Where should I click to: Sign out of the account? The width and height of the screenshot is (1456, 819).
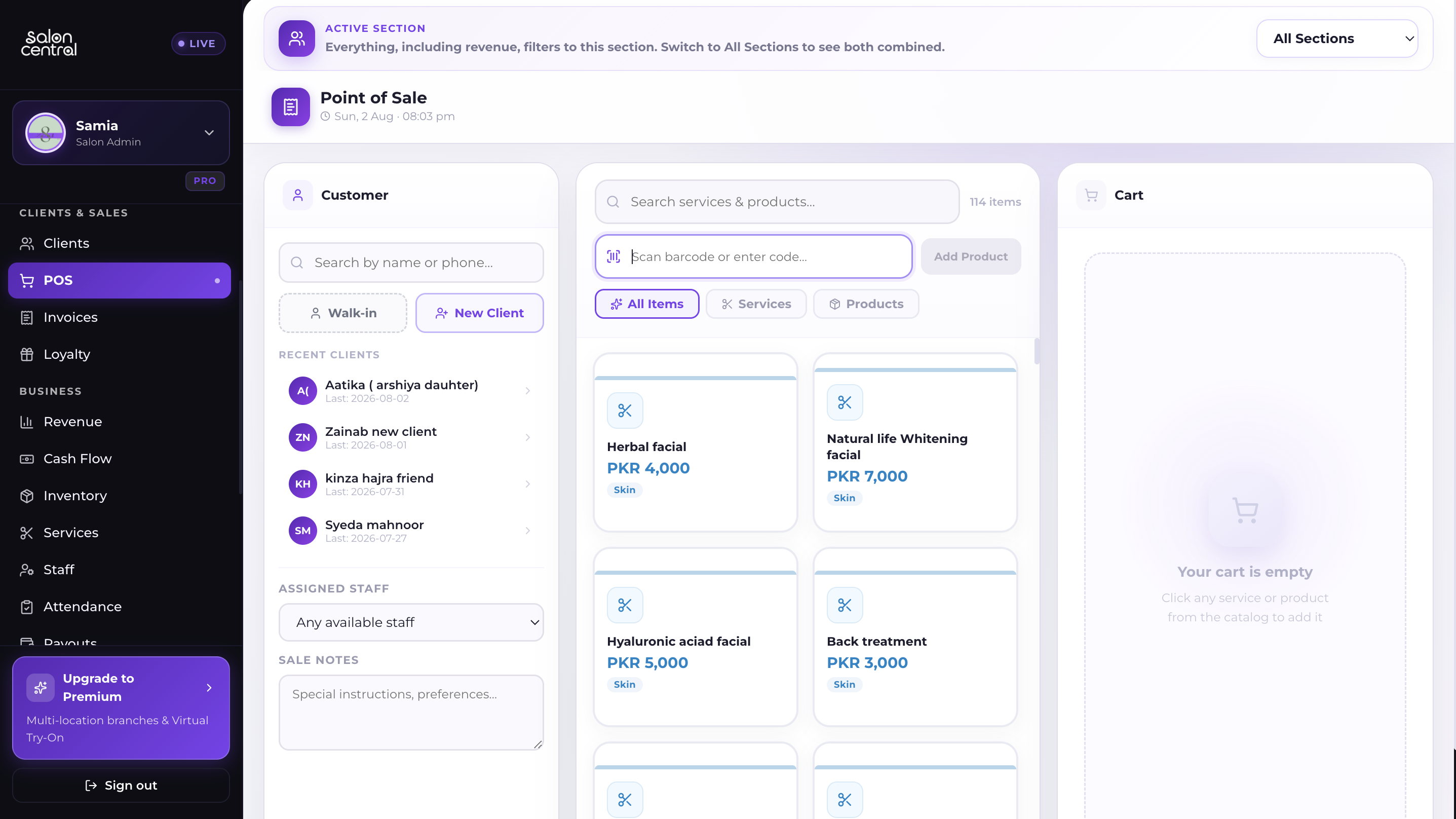point(121,785)
